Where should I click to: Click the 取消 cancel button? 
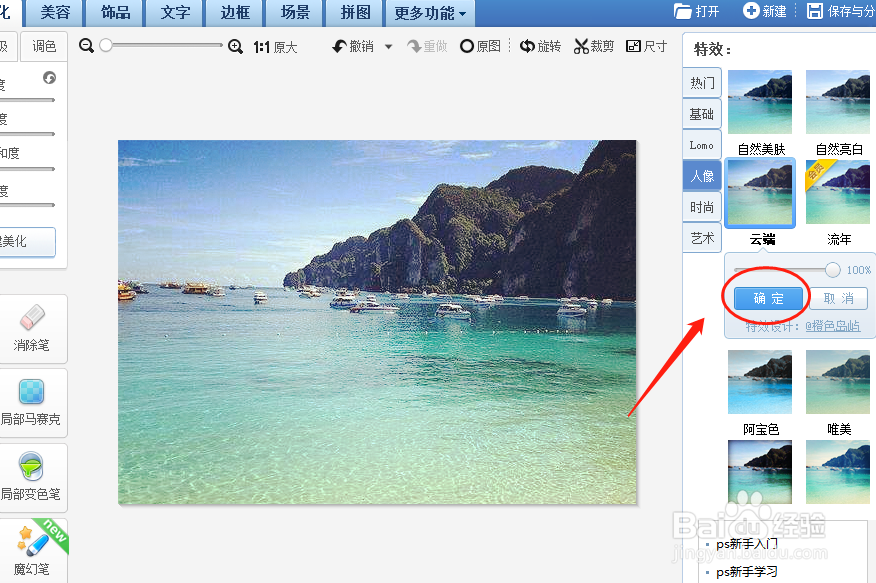839,298
